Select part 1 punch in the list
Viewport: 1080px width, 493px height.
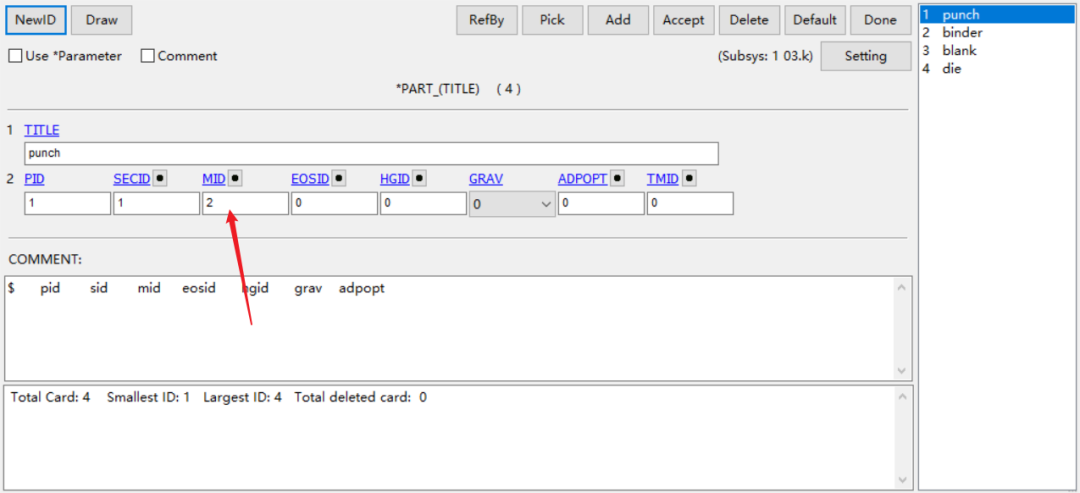pyautogui.click(x=997, y=14)
